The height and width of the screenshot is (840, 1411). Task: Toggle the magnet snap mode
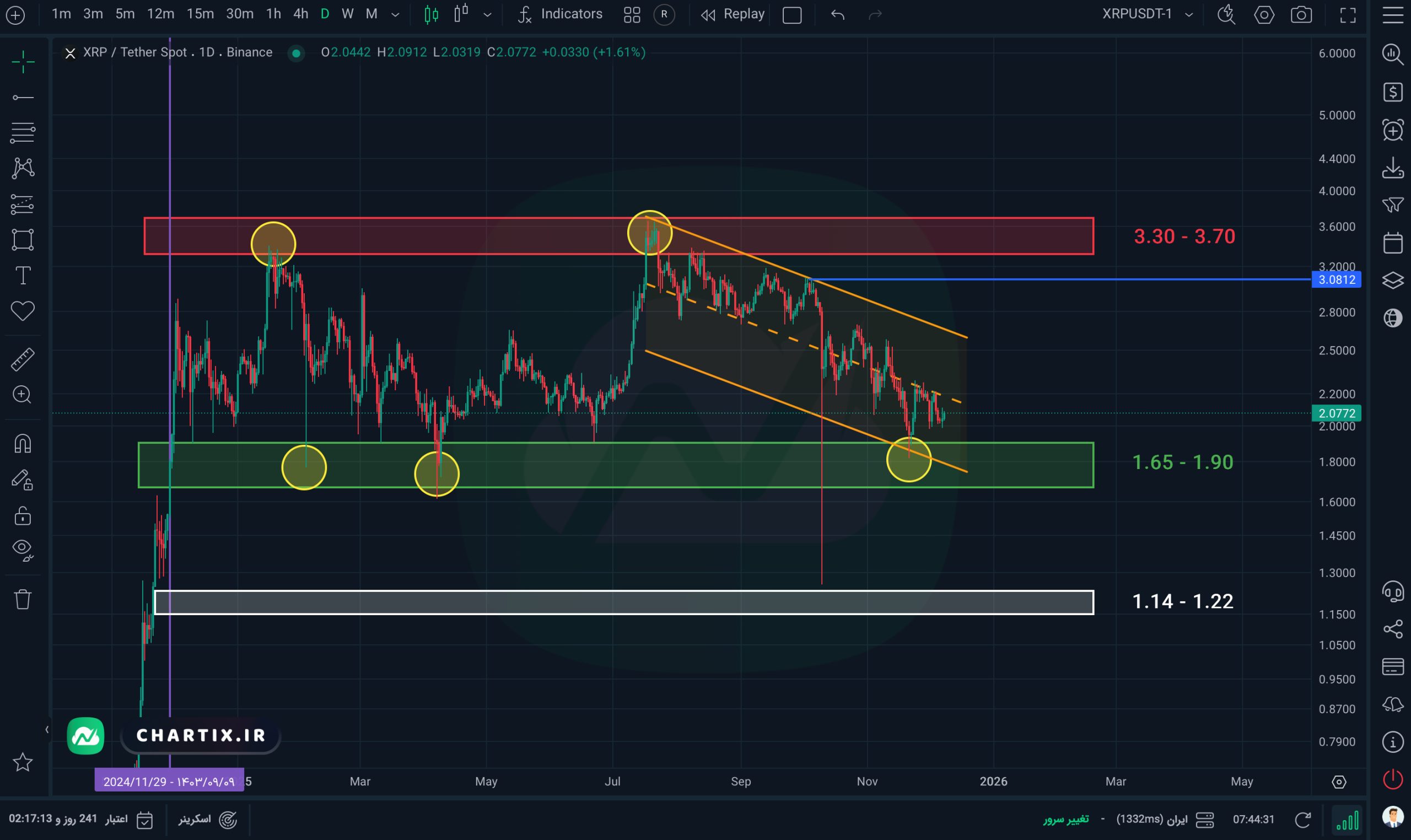pyautogui.click(x=23, y=443)
